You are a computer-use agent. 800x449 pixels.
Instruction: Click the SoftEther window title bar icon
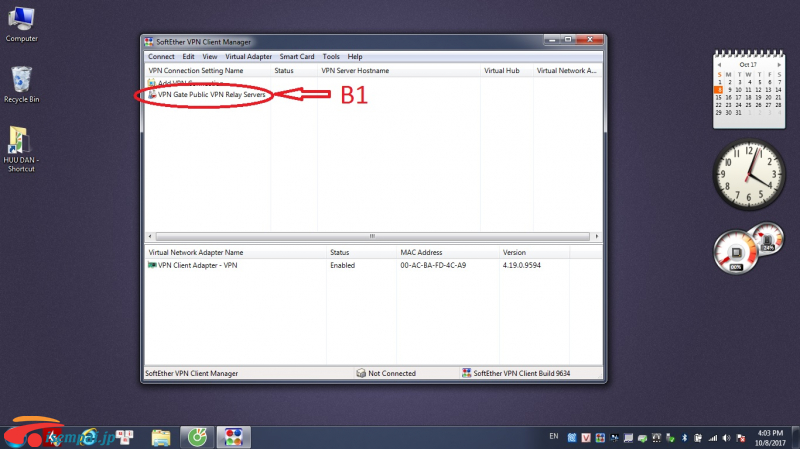(x=148, y=42)
